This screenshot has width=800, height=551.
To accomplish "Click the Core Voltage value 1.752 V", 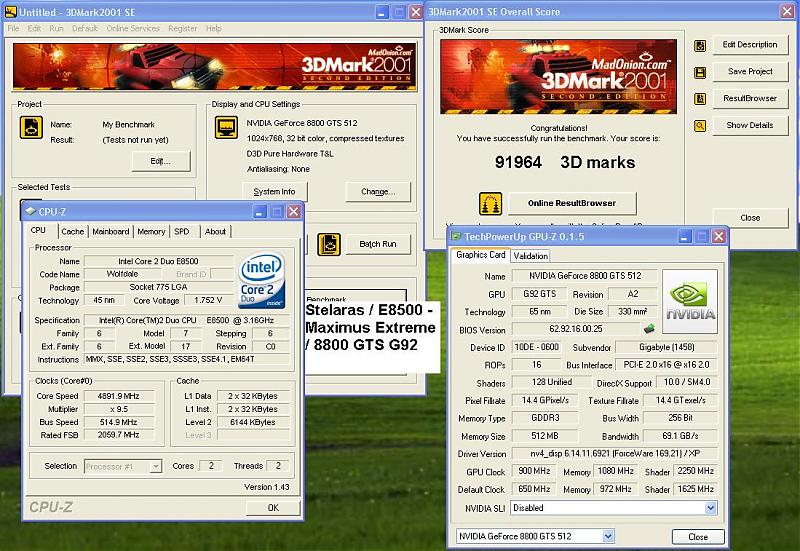I will pos(208,300).
